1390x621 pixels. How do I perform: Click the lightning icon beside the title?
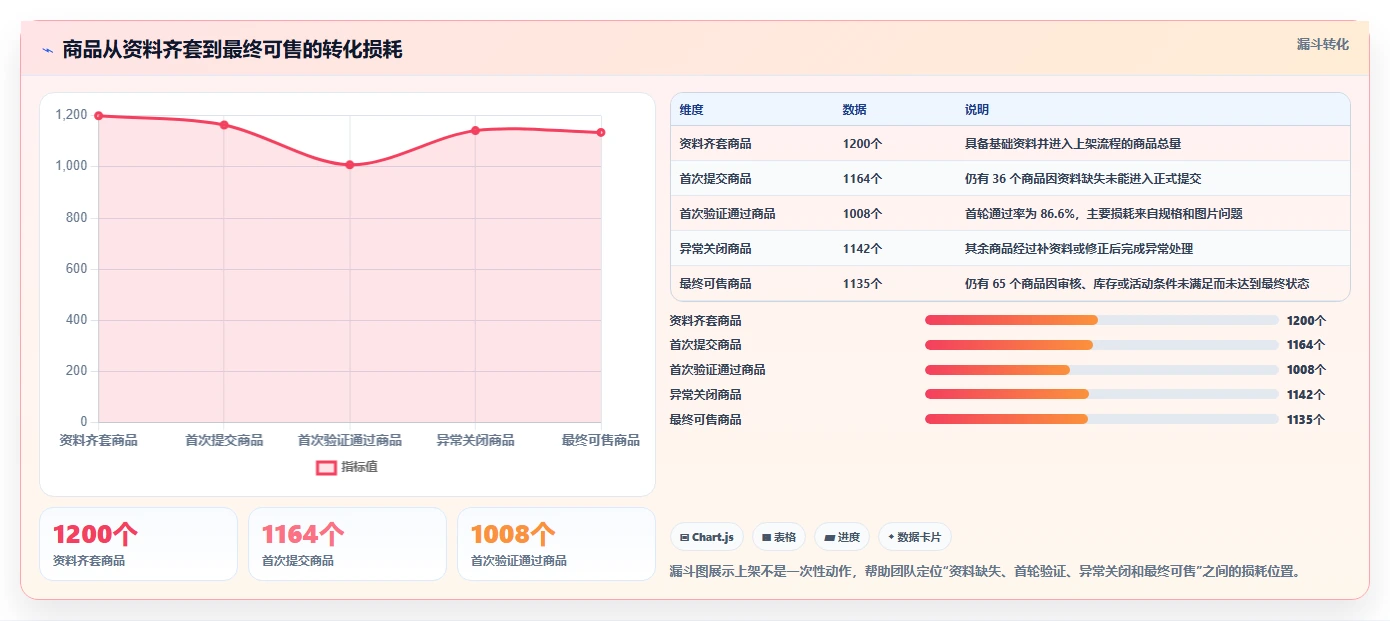(47, 50)
